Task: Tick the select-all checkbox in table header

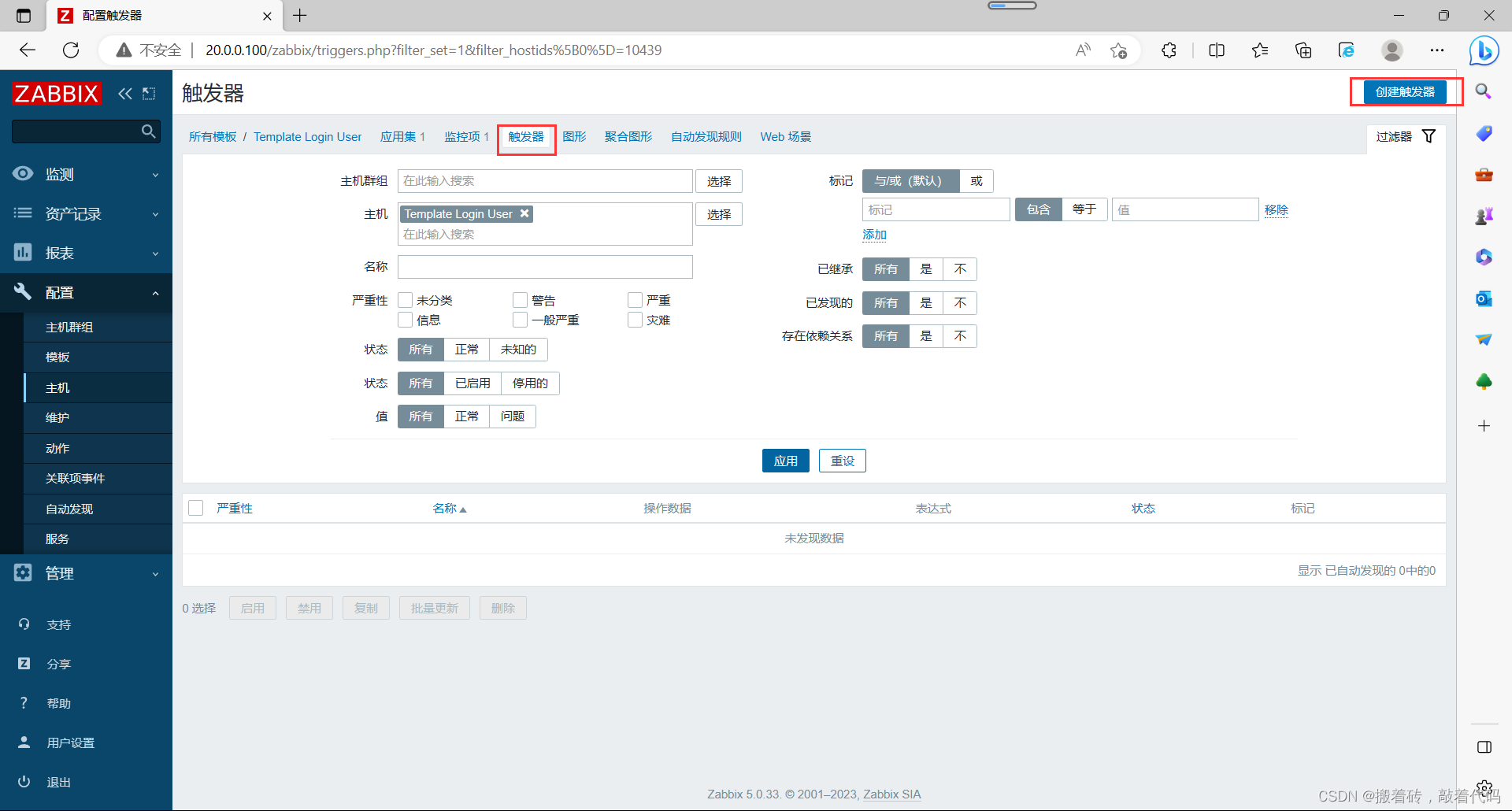Action: click(196, 508)
